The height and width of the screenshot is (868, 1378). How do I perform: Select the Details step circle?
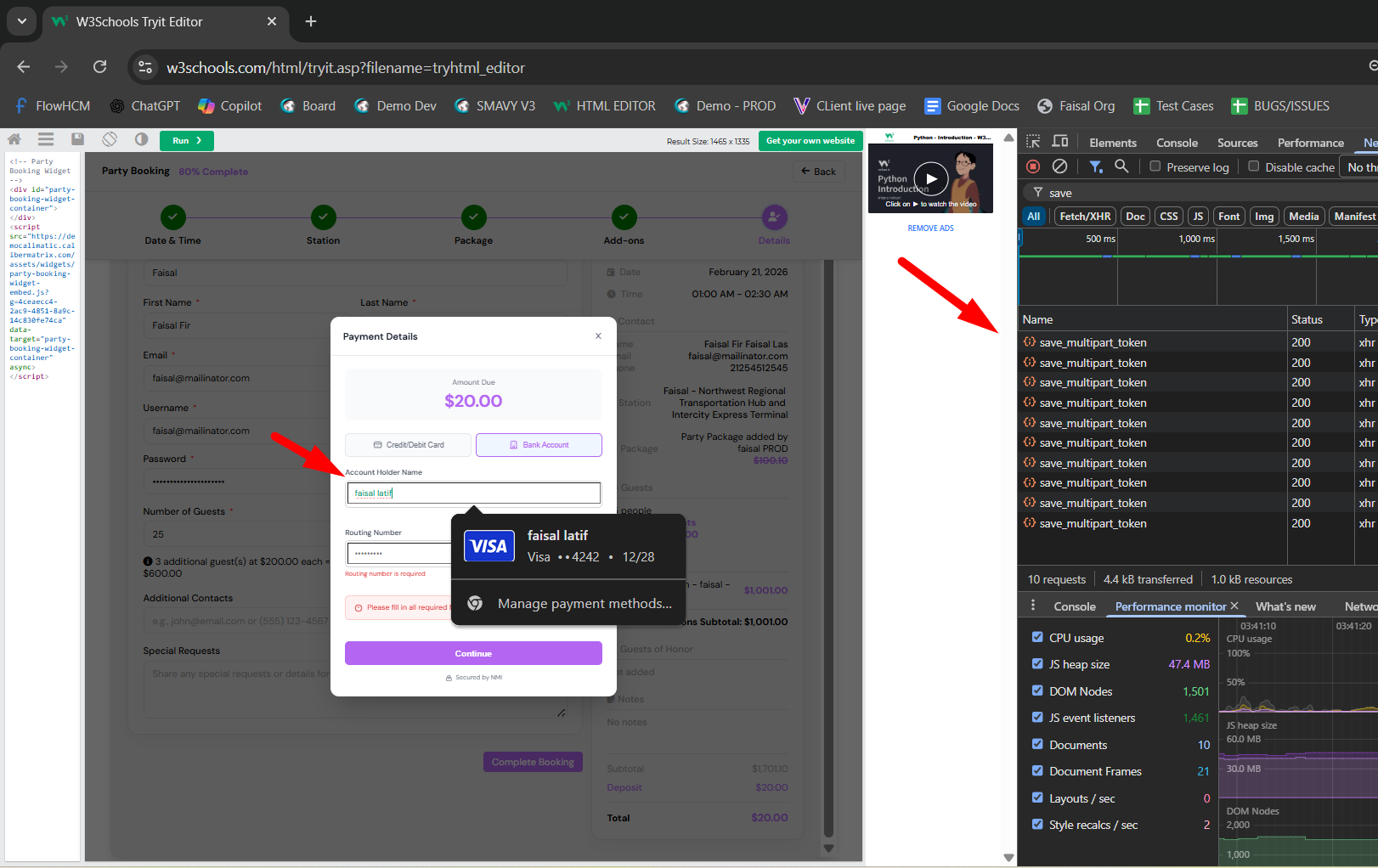point(775,217)
